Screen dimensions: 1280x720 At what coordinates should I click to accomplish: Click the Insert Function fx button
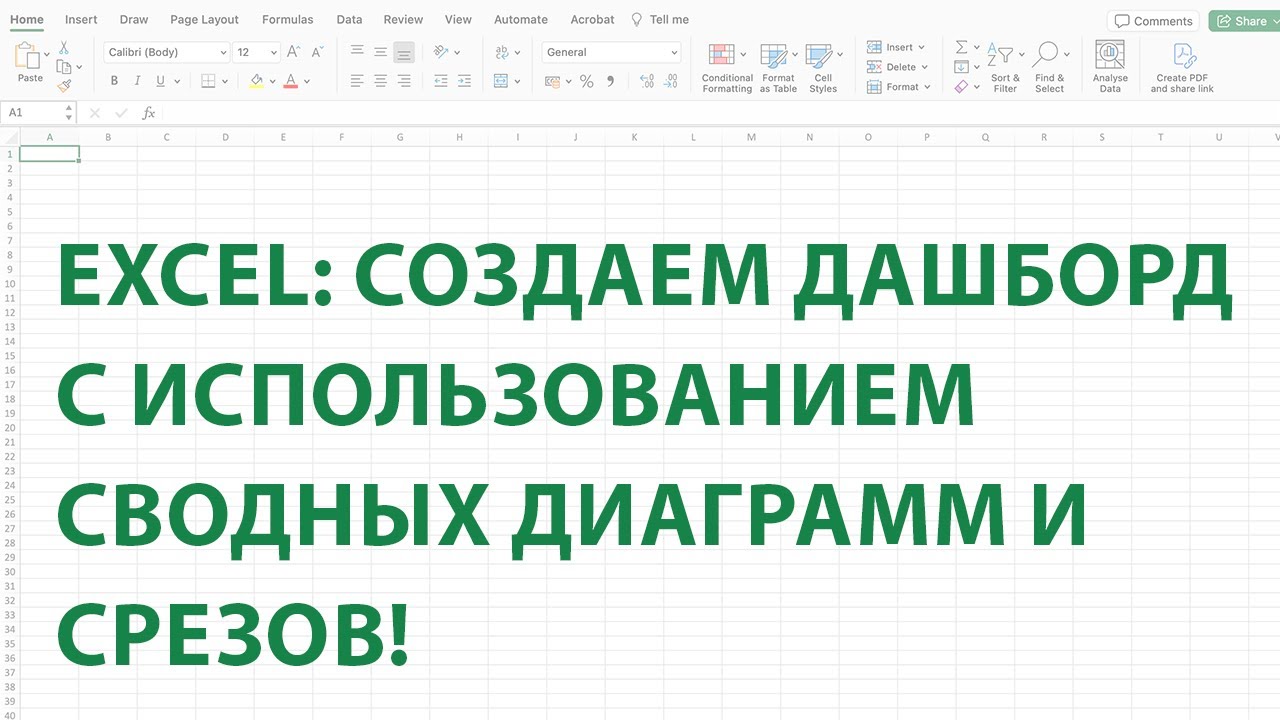149,113
